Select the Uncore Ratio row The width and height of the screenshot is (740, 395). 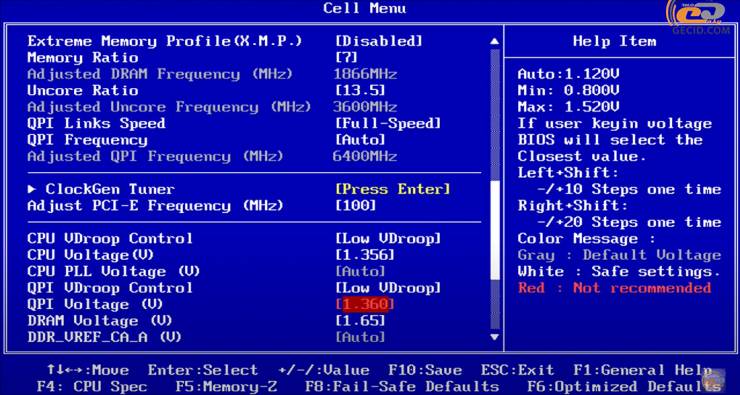(x=83, y=91)
